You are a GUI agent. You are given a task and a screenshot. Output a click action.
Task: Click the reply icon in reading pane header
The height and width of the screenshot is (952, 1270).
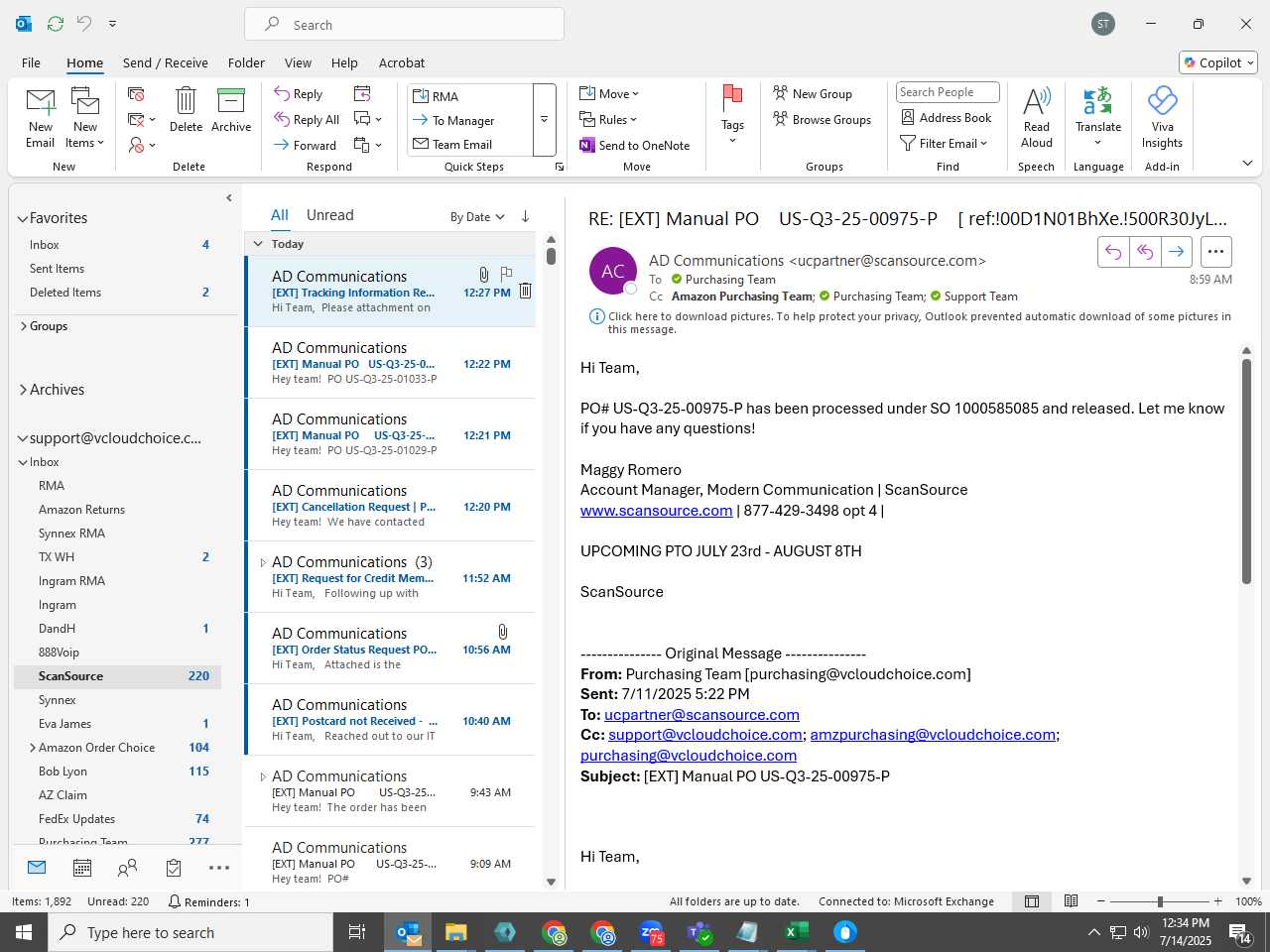[x=1113, y=252]
